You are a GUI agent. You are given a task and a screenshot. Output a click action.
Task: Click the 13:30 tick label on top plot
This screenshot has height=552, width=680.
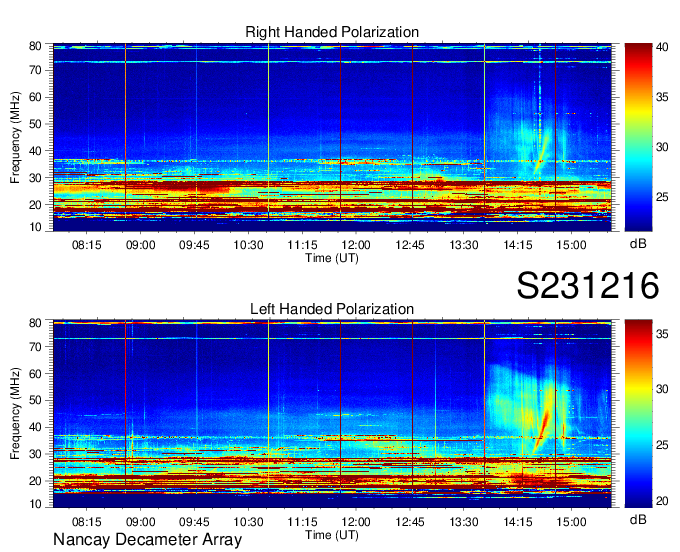click(x=464, y=245)
